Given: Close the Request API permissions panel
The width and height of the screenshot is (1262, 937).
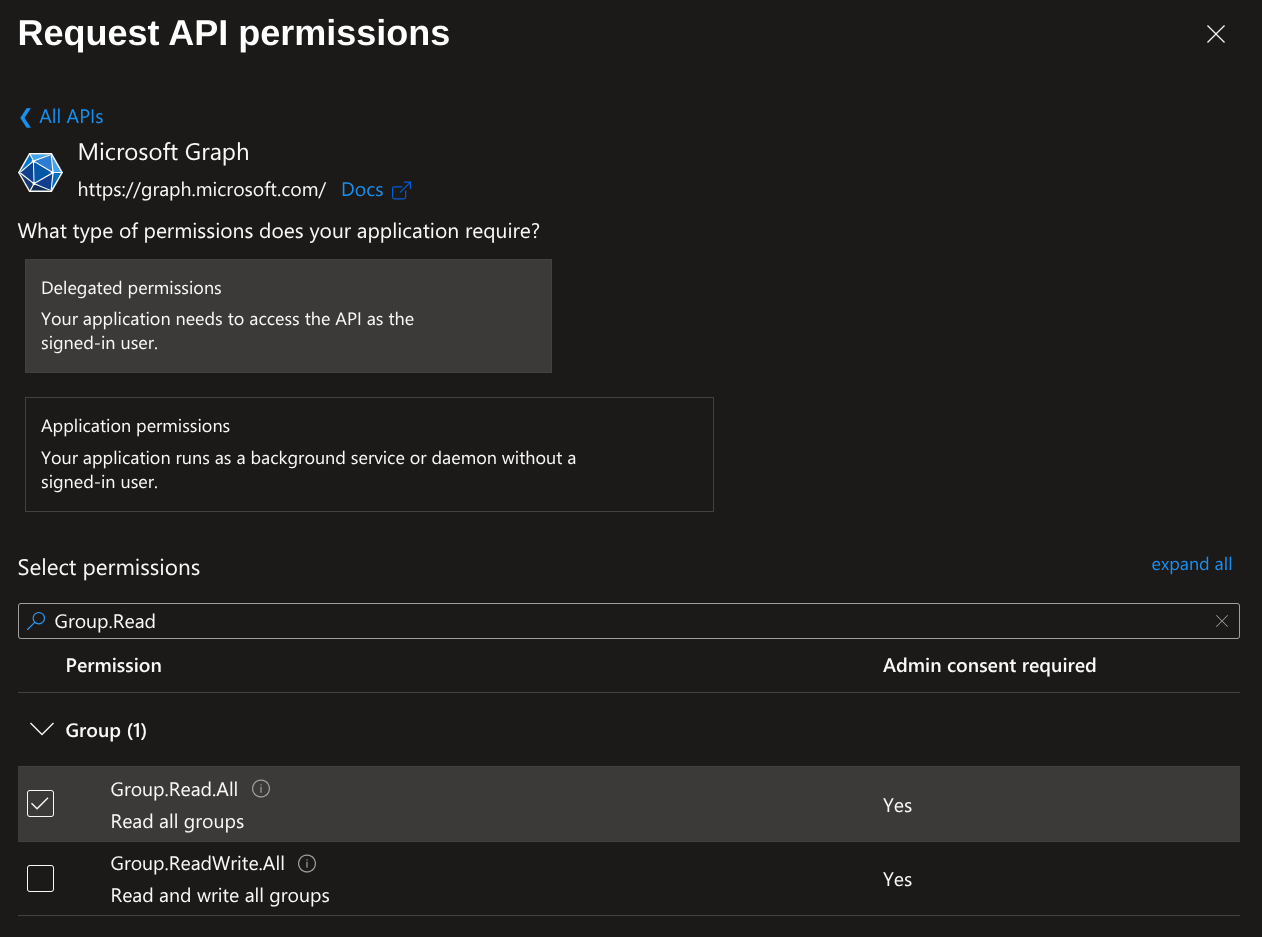Looking at the screenshot, I should click(x=1215, y=35).
